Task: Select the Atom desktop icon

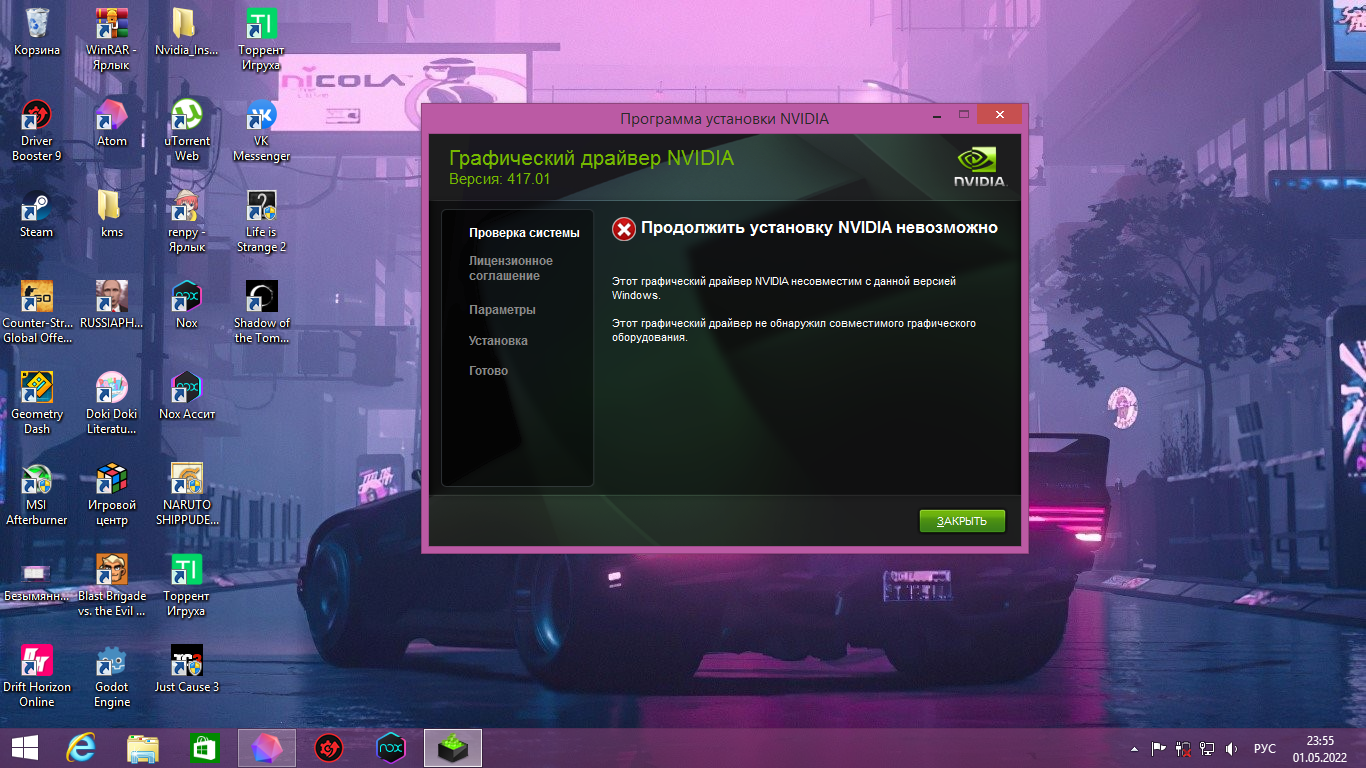Action: [112, 123]
